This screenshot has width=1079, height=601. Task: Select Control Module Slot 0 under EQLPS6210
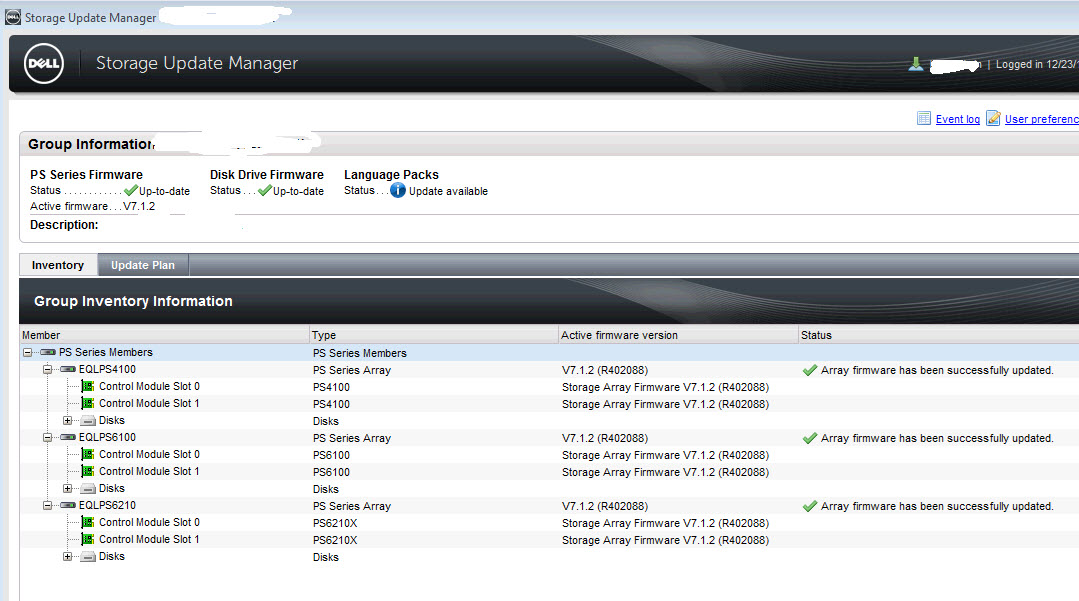(149, 523)
